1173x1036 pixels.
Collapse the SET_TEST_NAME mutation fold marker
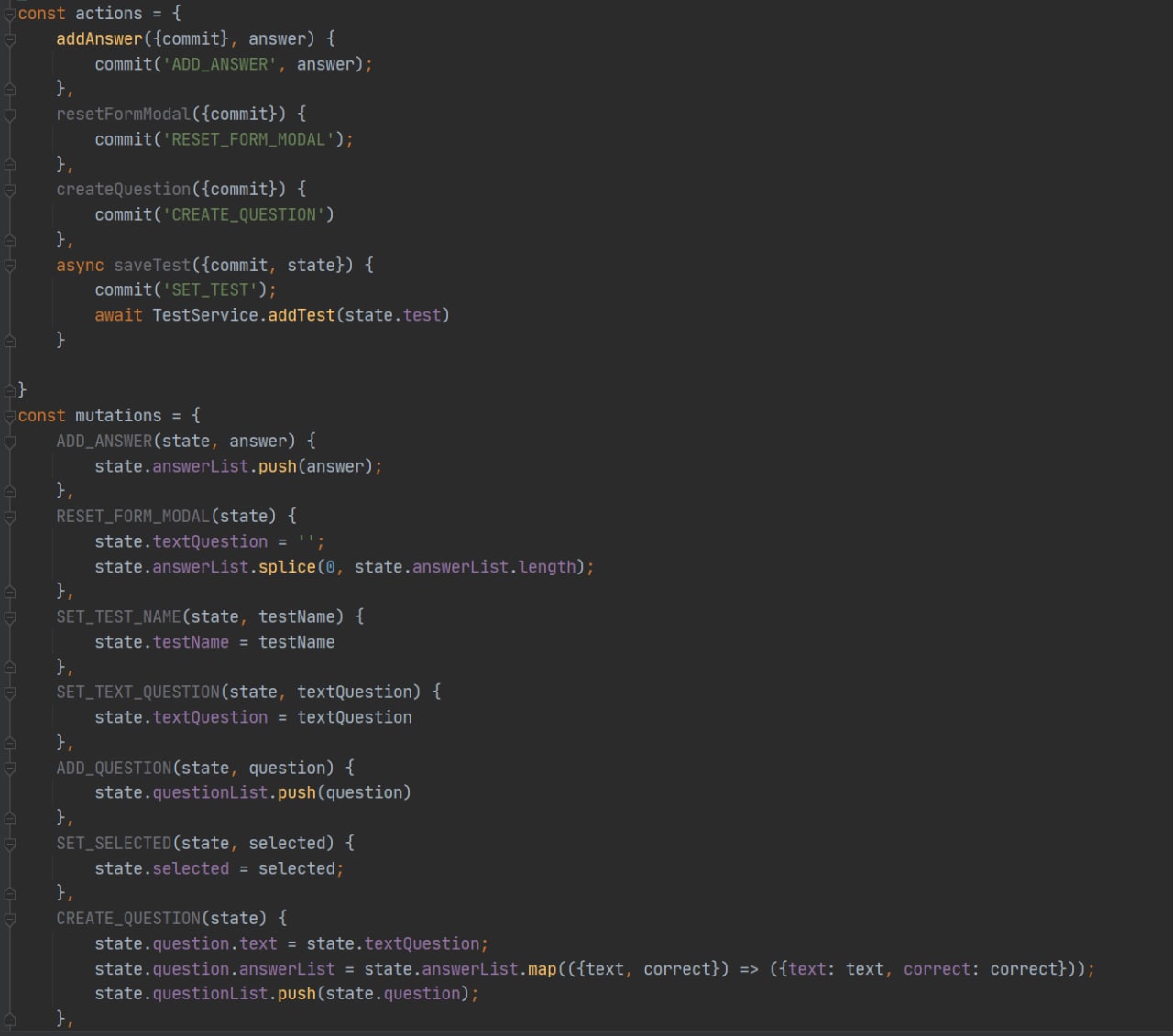(10, 617)
